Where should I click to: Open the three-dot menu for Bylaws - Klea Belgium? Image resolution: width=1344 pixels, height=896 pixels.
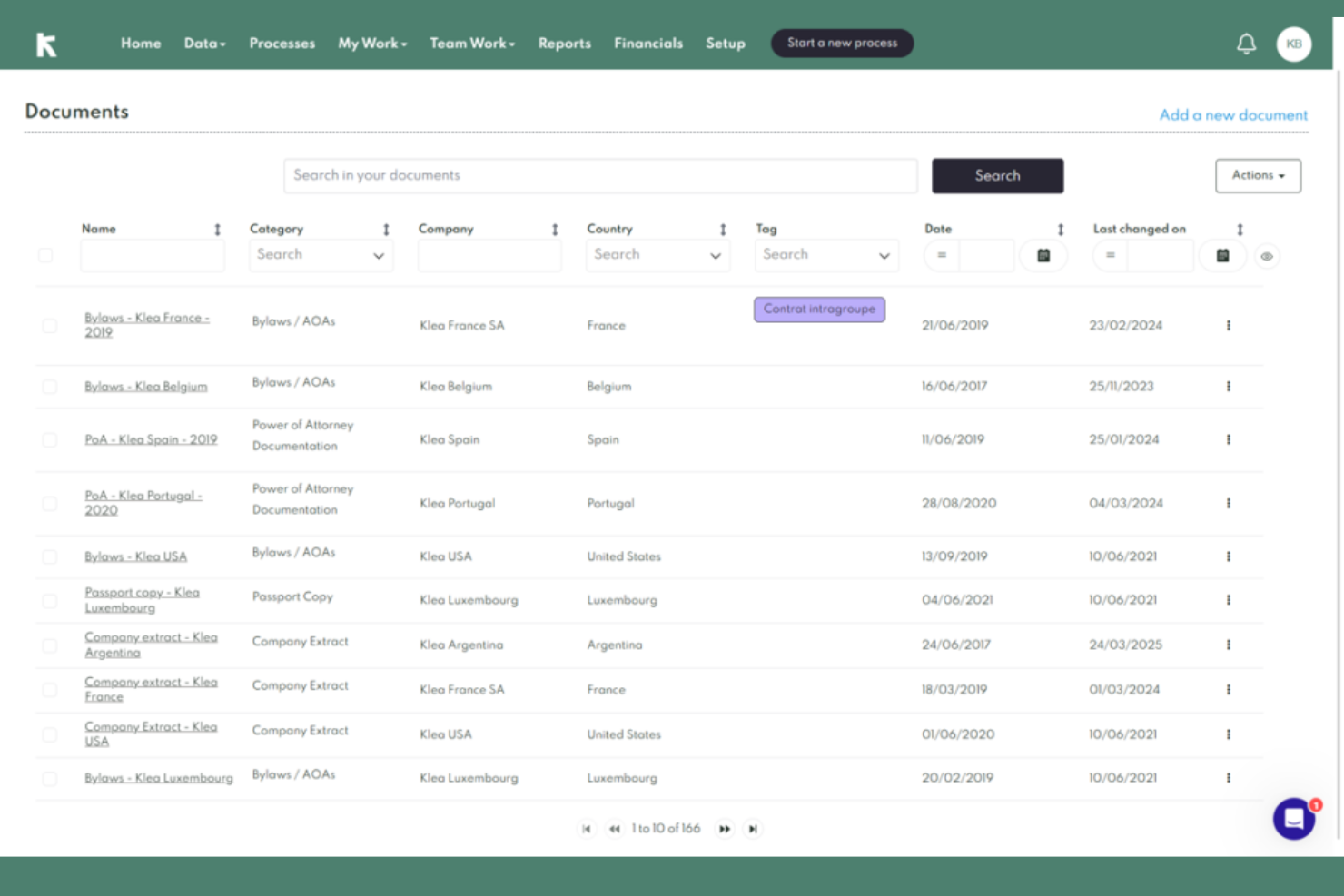click(x=1228, y=386)
